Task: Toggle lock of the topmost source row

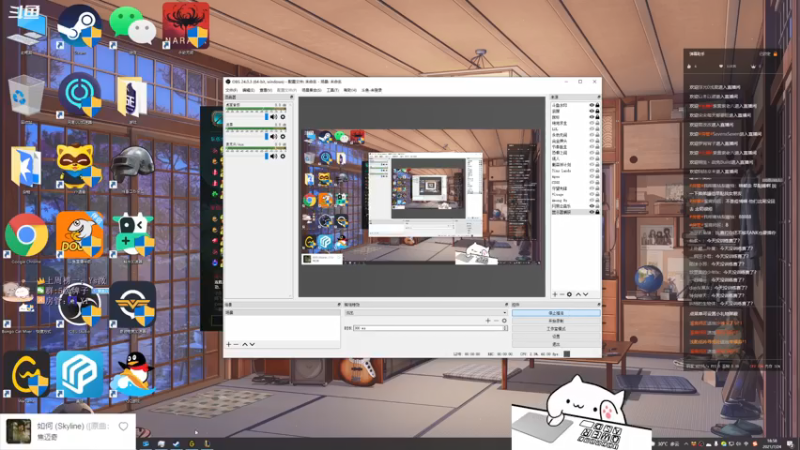Action: [x=597, y=105]
